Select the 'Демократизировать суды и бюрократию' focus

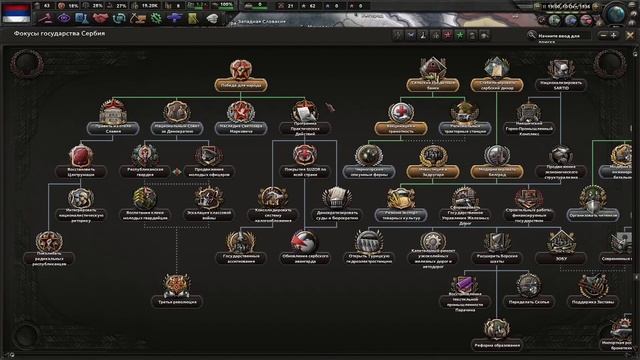pos(337,205)
